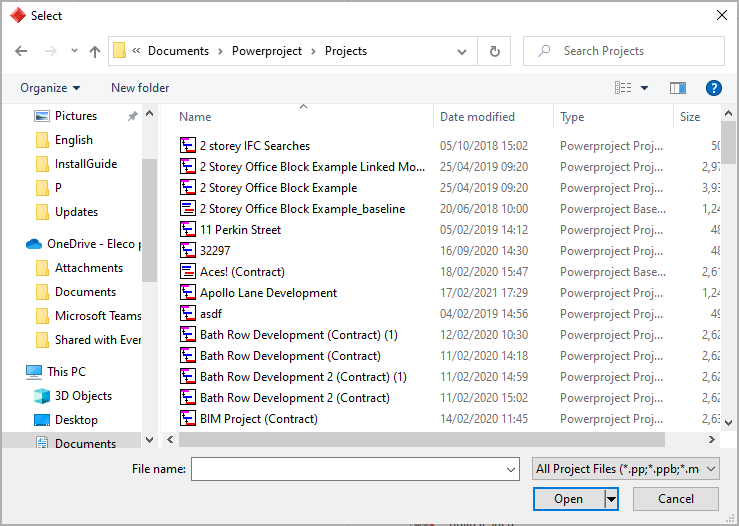Select This PC in navigation pane

pyautogui.click(x=66, y=371)
